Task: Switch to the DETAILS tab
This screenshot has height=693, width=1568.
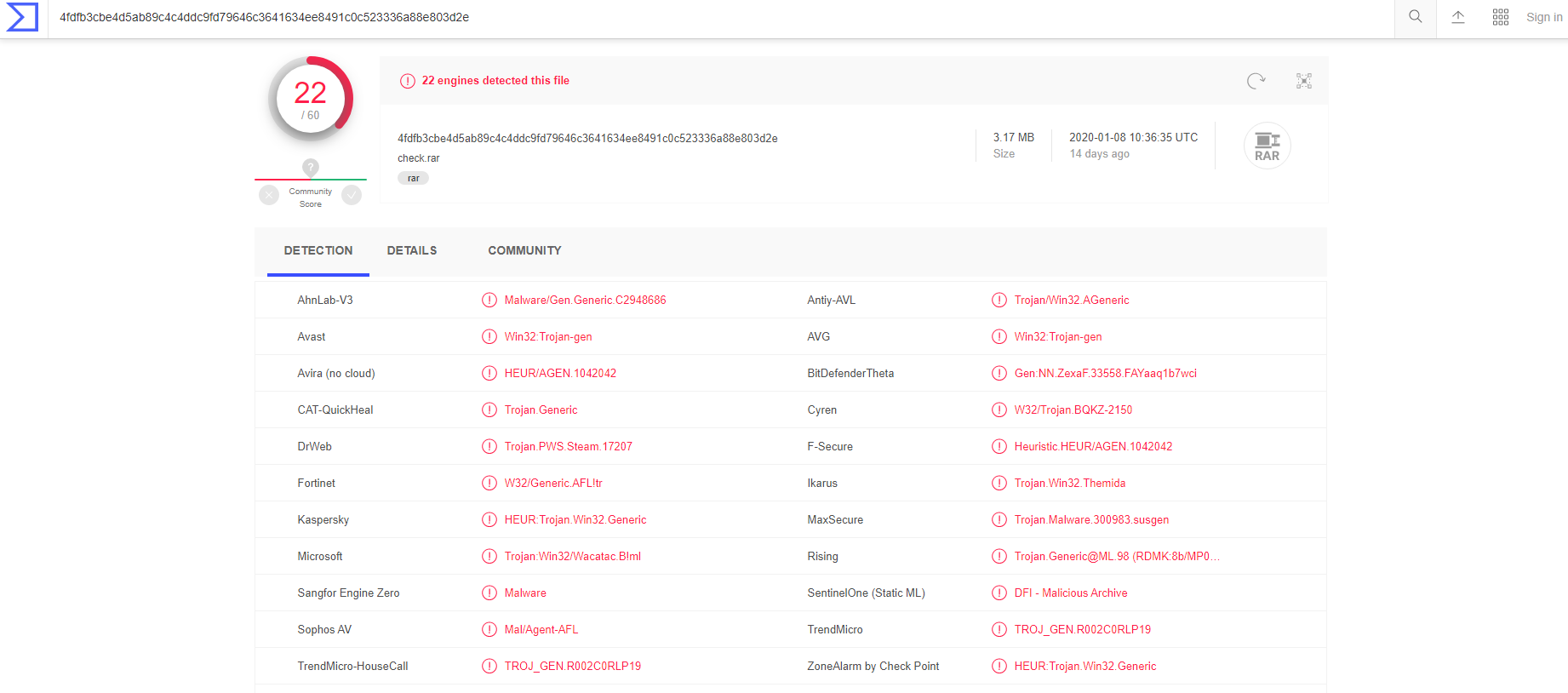Action: pyautogui.click(x=412, y=250)
